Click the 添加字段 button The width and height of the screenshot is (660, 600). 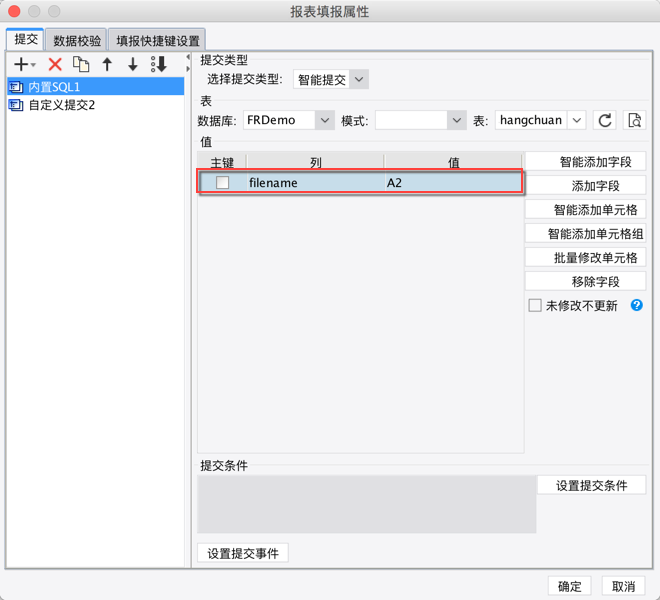click(x=585, y=186)
